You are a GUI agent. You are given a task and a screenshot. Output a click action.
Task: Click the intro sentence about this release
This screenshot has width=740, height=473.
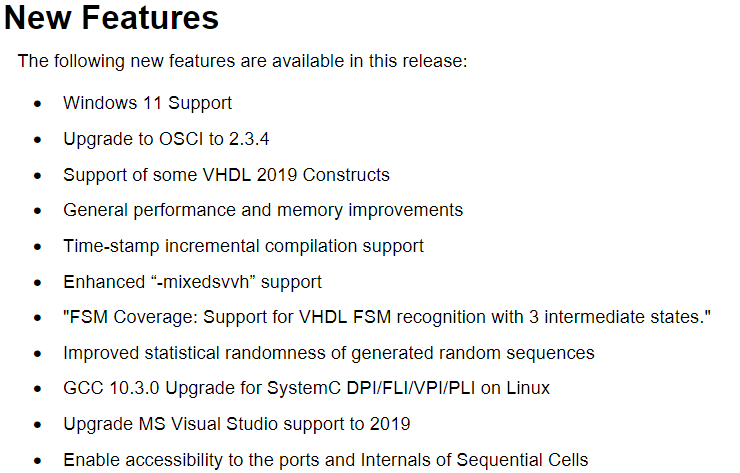pos(243,61)
